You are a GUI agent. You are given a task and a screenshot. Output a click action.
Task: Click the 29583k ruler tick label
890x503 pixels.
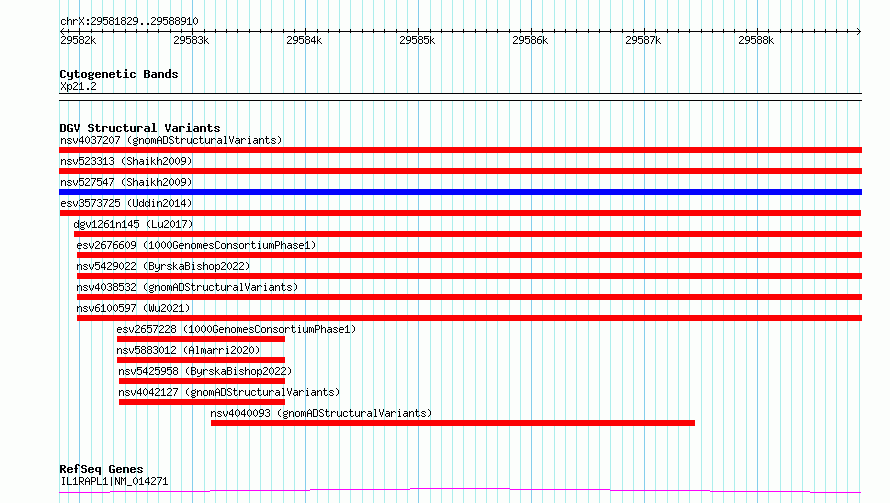[x=191, y=40]
